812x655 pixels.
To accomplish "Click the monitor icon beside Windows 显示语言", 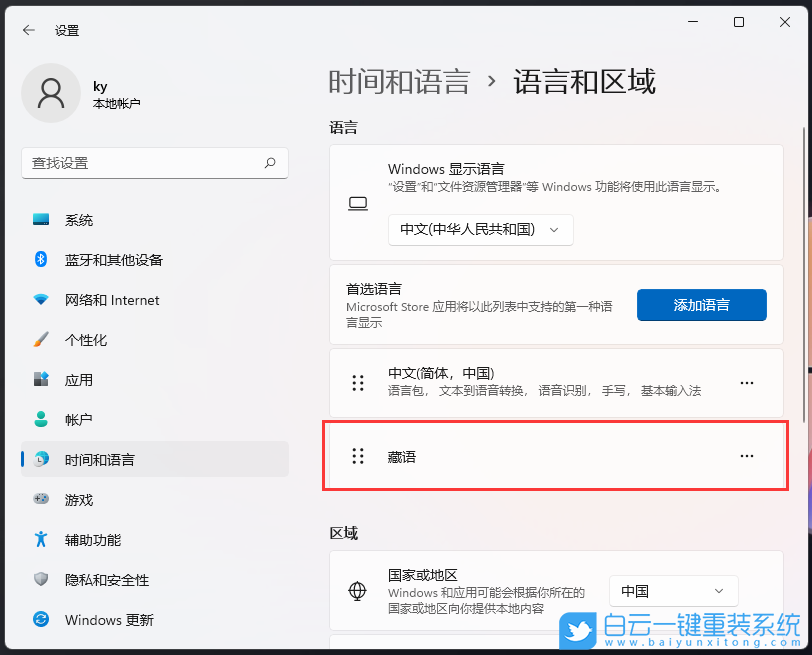I will [x=358, y=203].
